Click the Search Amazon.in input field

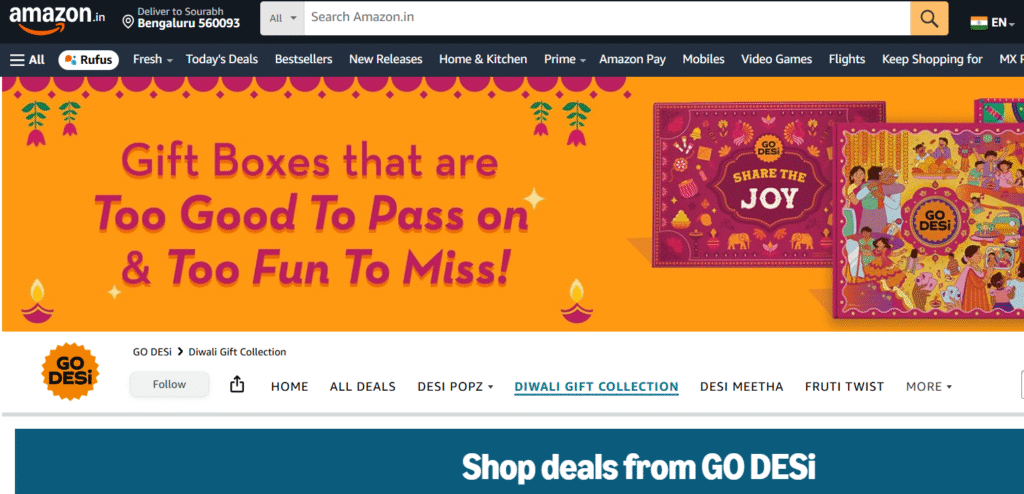[607, 18]
